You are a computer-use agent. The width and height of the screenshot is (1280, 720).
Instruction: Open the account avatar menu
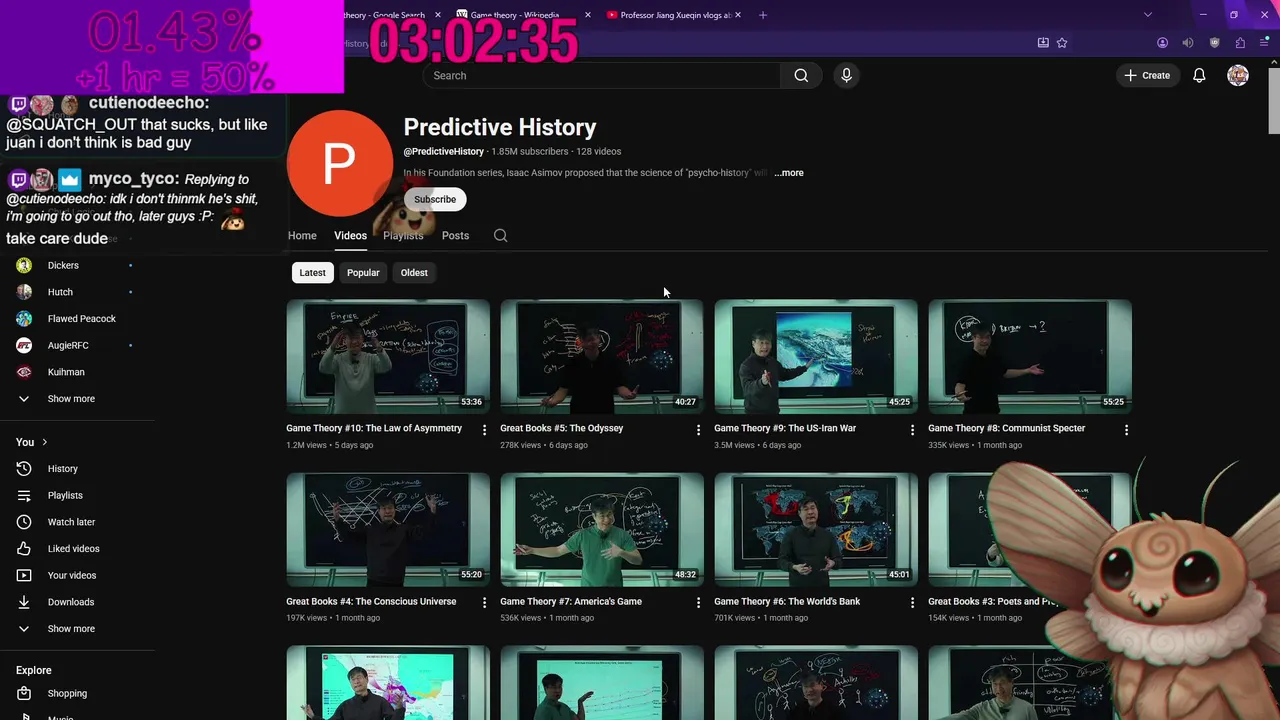[x=1238, y=75]
